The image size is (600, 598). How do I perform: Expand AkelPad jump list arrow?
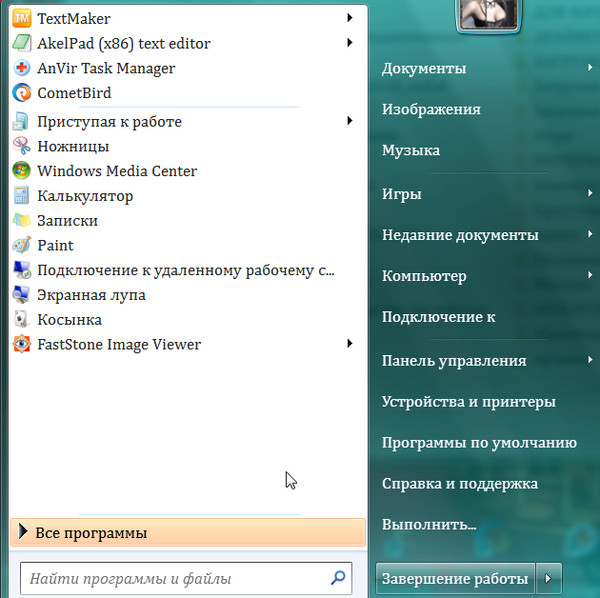coord(349,42)
